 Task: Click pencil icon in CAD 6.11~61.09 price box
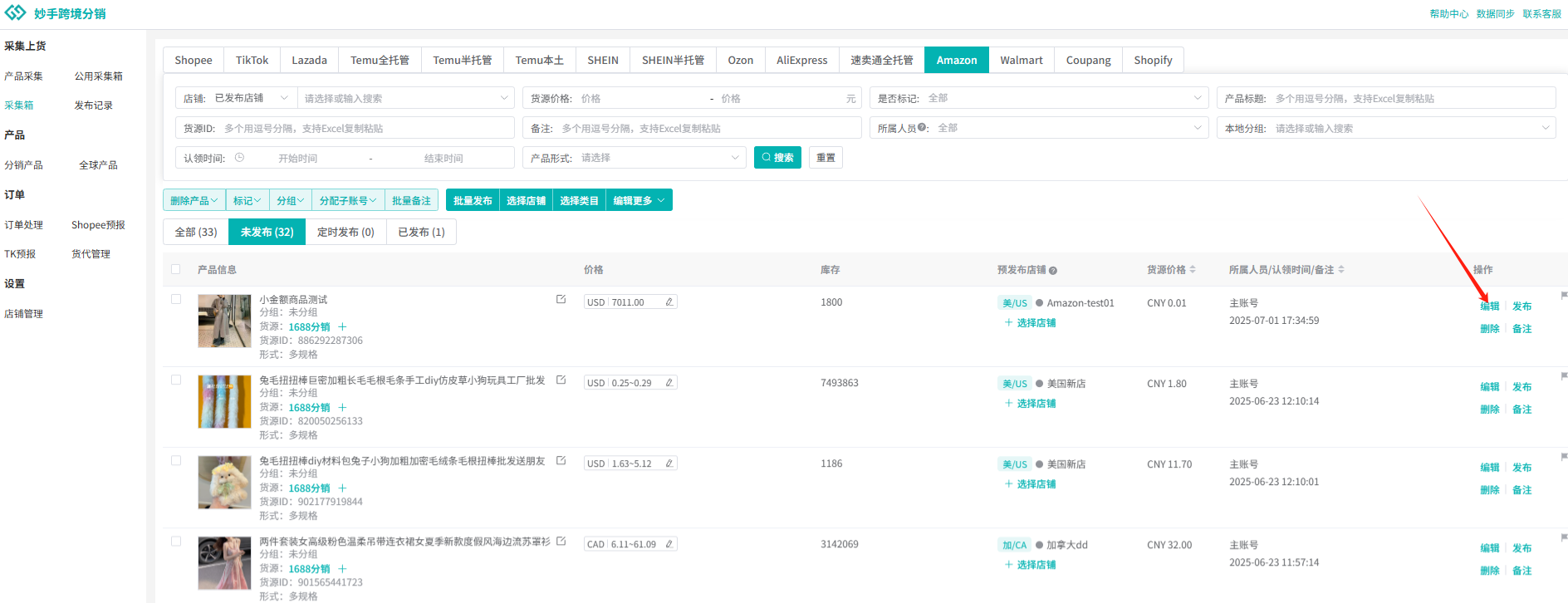tap(669, 544)
